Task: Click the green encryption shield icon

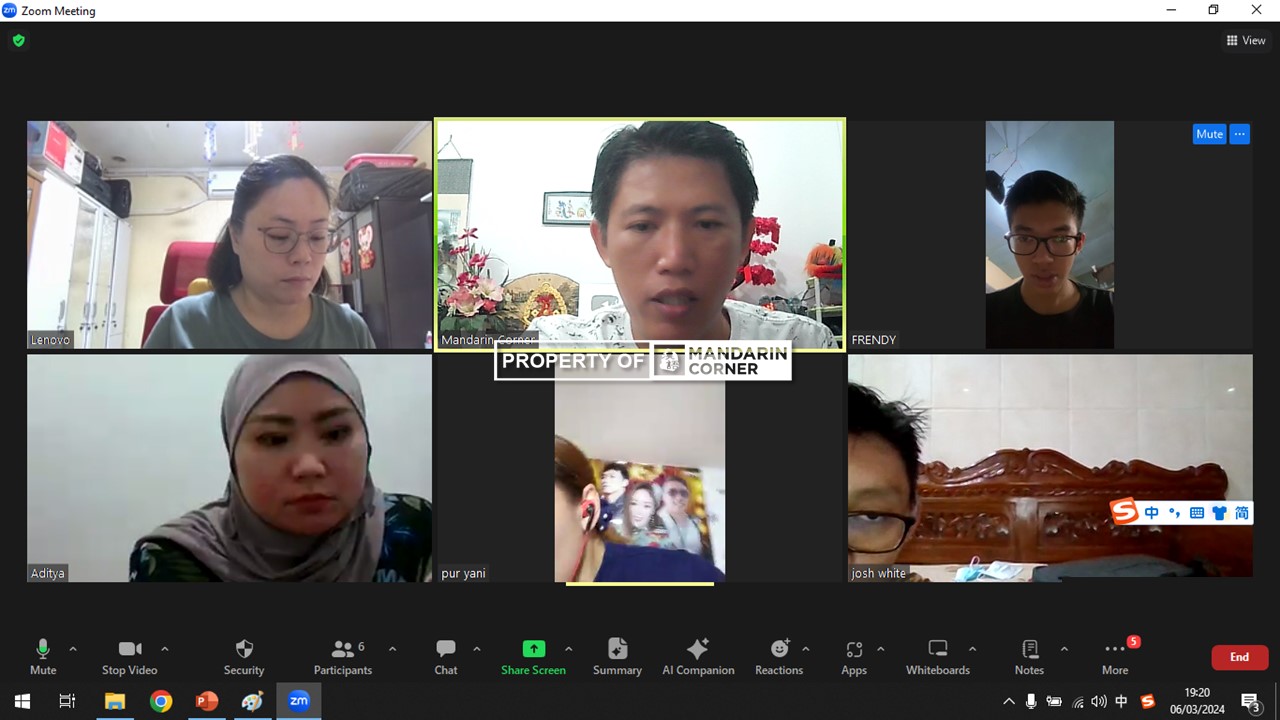Action: click(18, 41)
